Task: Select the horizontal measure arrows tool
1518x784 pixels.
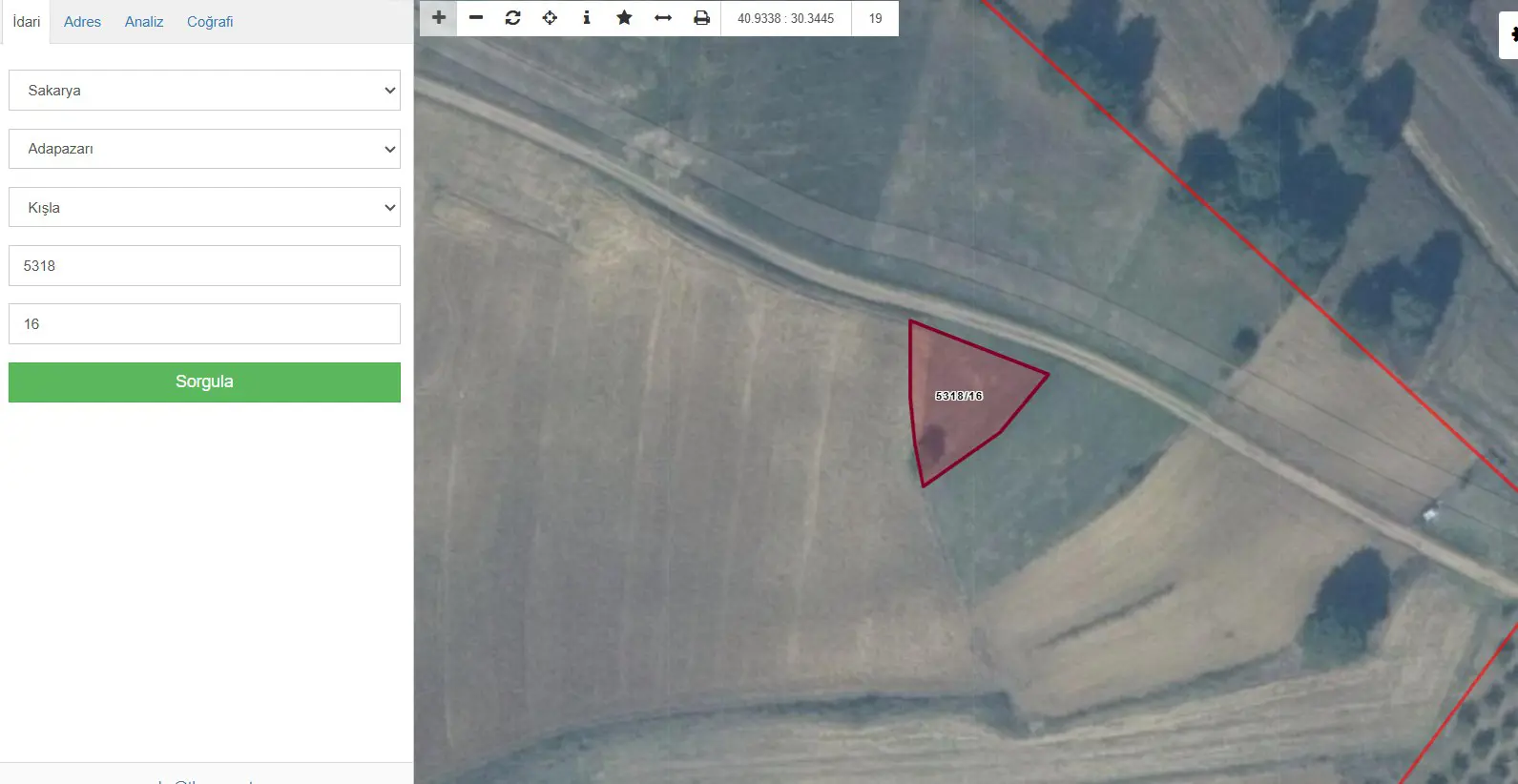Action: point(663,18)
